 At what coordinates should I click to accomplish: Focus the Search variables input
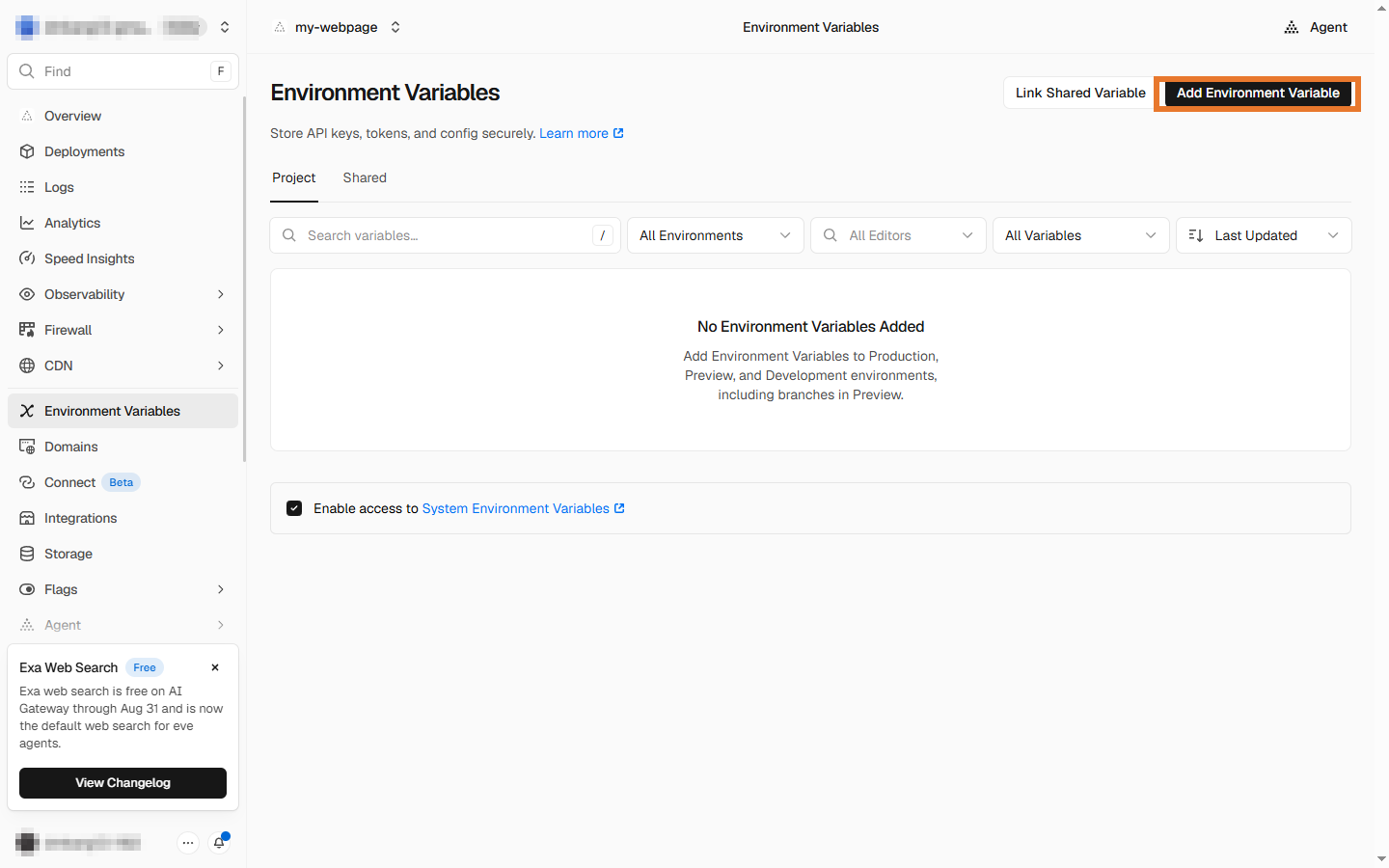(446, 235)
